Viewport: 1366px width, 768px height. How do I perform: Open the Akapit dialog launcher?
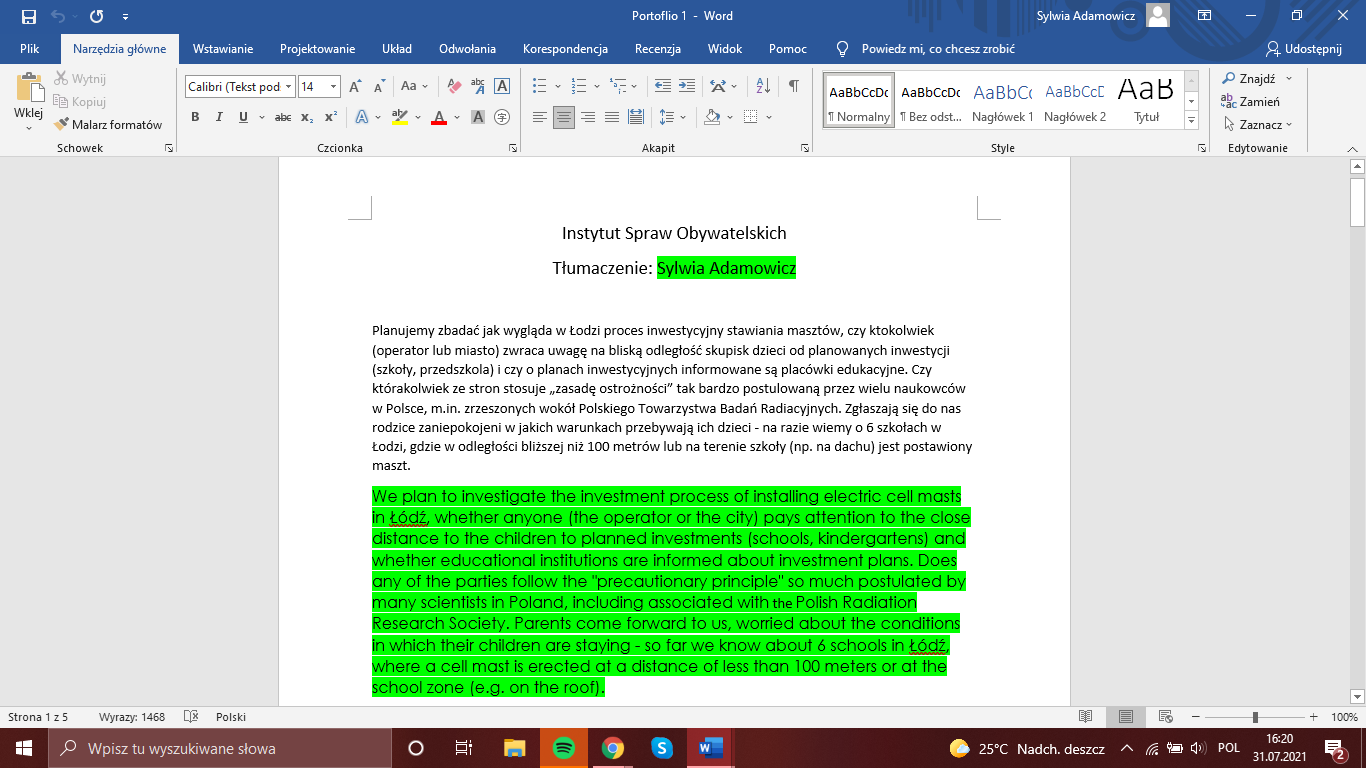(805, 148)
